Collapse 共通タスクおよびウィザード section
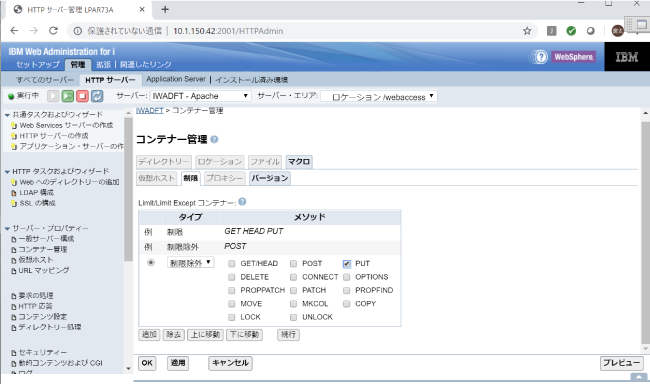Screen dimensions: 650x384 [x=7, y=115]
